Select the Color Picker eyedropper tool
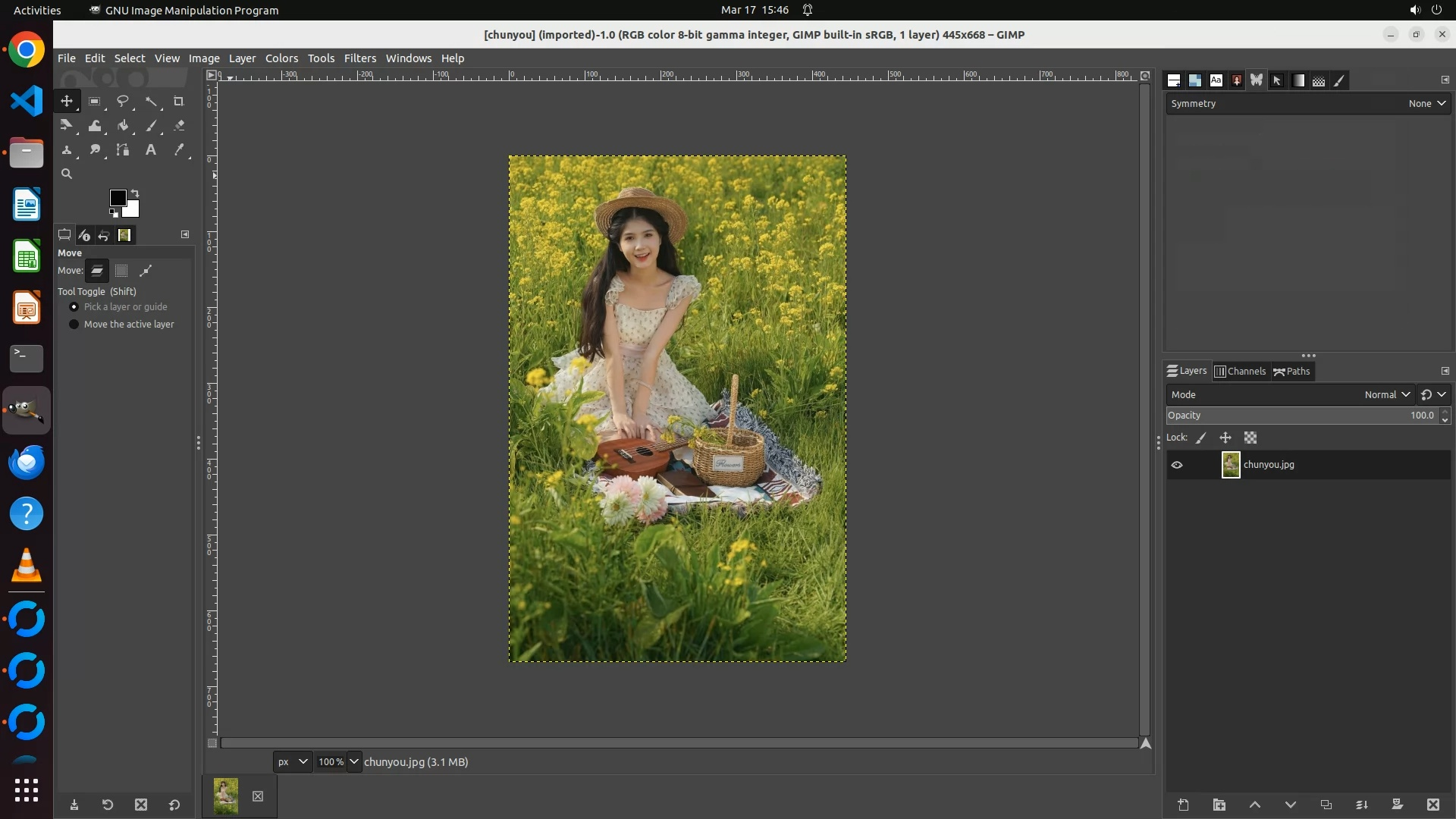This screenshot has width=1456, height=819. coord(179,149)
